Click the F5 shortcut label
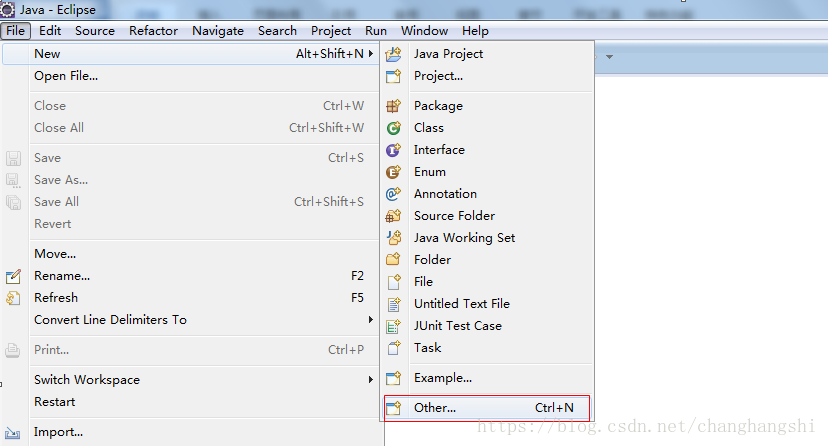The width and height of the screenshot is (828, 446). tap(357, 298)
